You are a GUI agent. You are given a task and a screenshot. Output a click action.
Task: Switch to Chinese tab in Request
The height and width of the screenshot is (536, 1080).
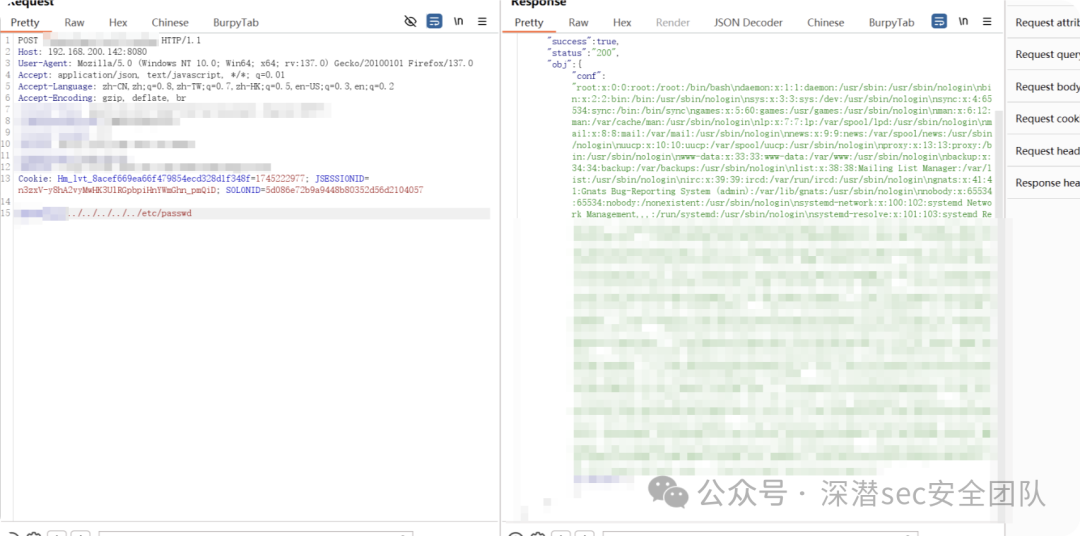pyautogui.click(x=170, y=23)
